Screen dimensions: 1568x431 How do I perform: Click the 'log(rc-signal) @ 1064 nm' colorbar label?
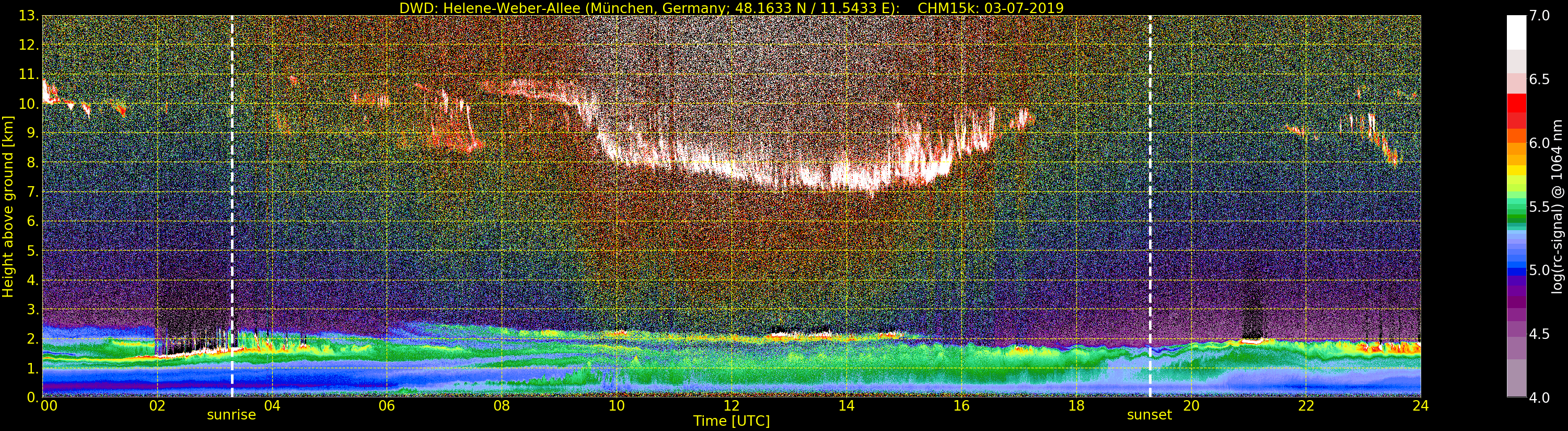tap(1558, 206)
